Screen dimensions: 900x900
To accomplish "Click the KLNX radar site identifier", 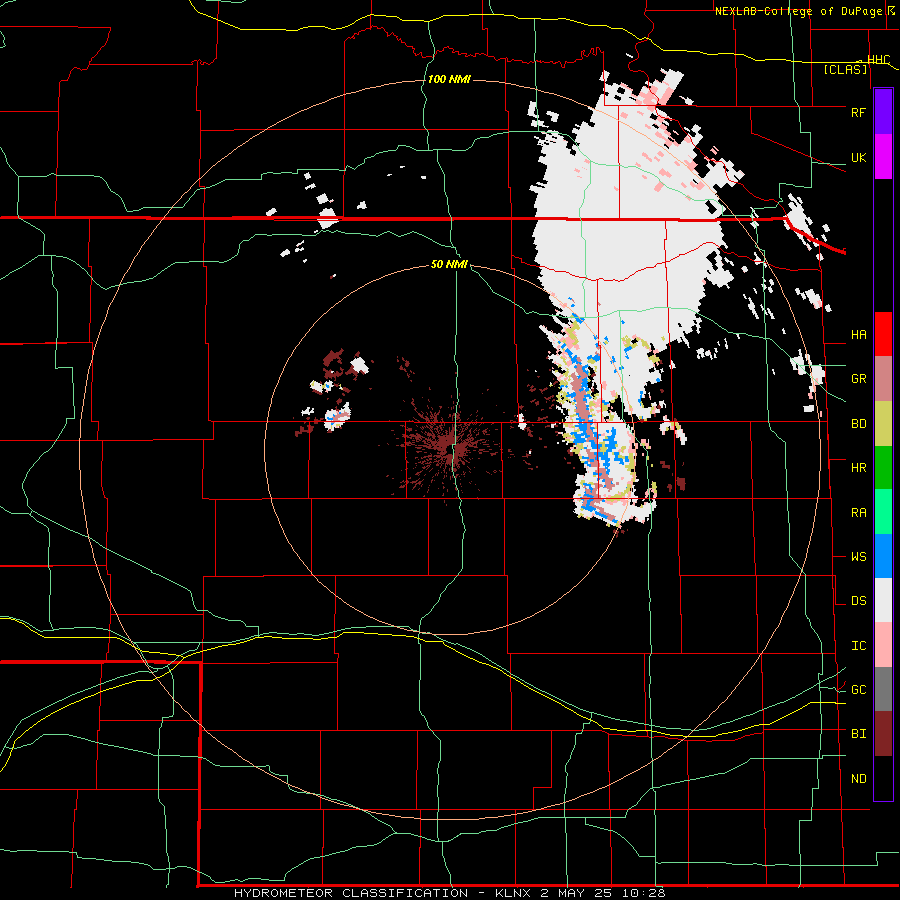I will [515, 893].
